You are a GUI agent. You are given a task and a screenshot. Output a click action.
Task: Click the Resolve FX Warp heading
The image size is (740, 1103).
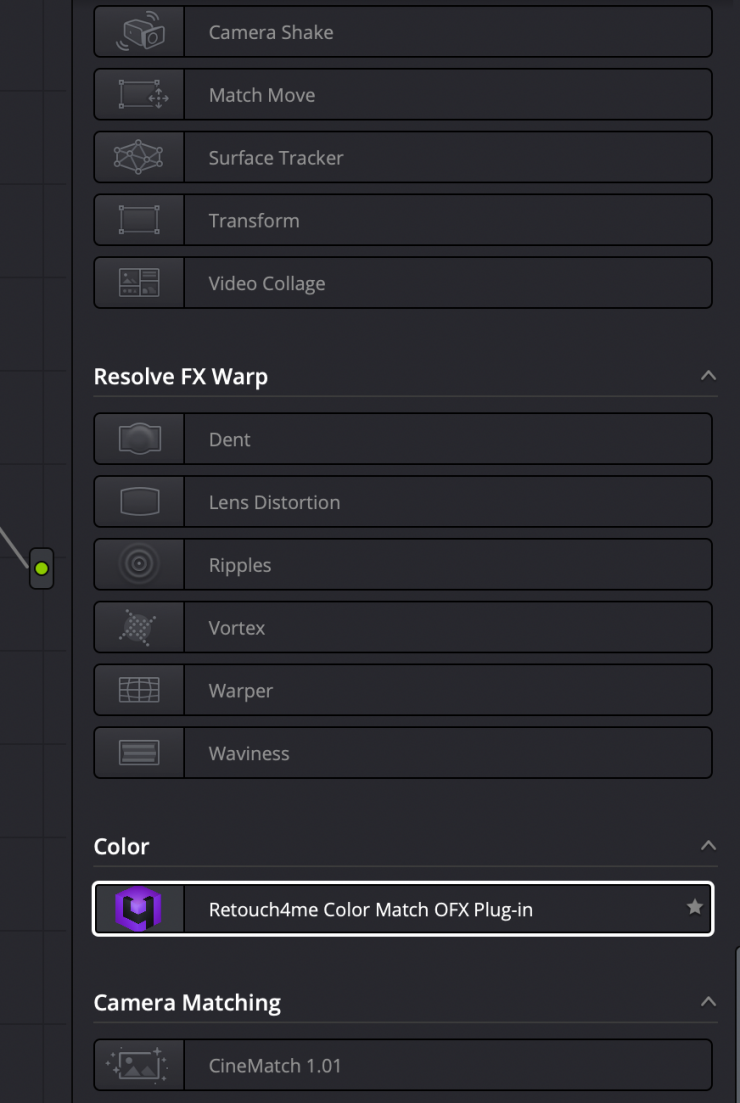[181, 377]
